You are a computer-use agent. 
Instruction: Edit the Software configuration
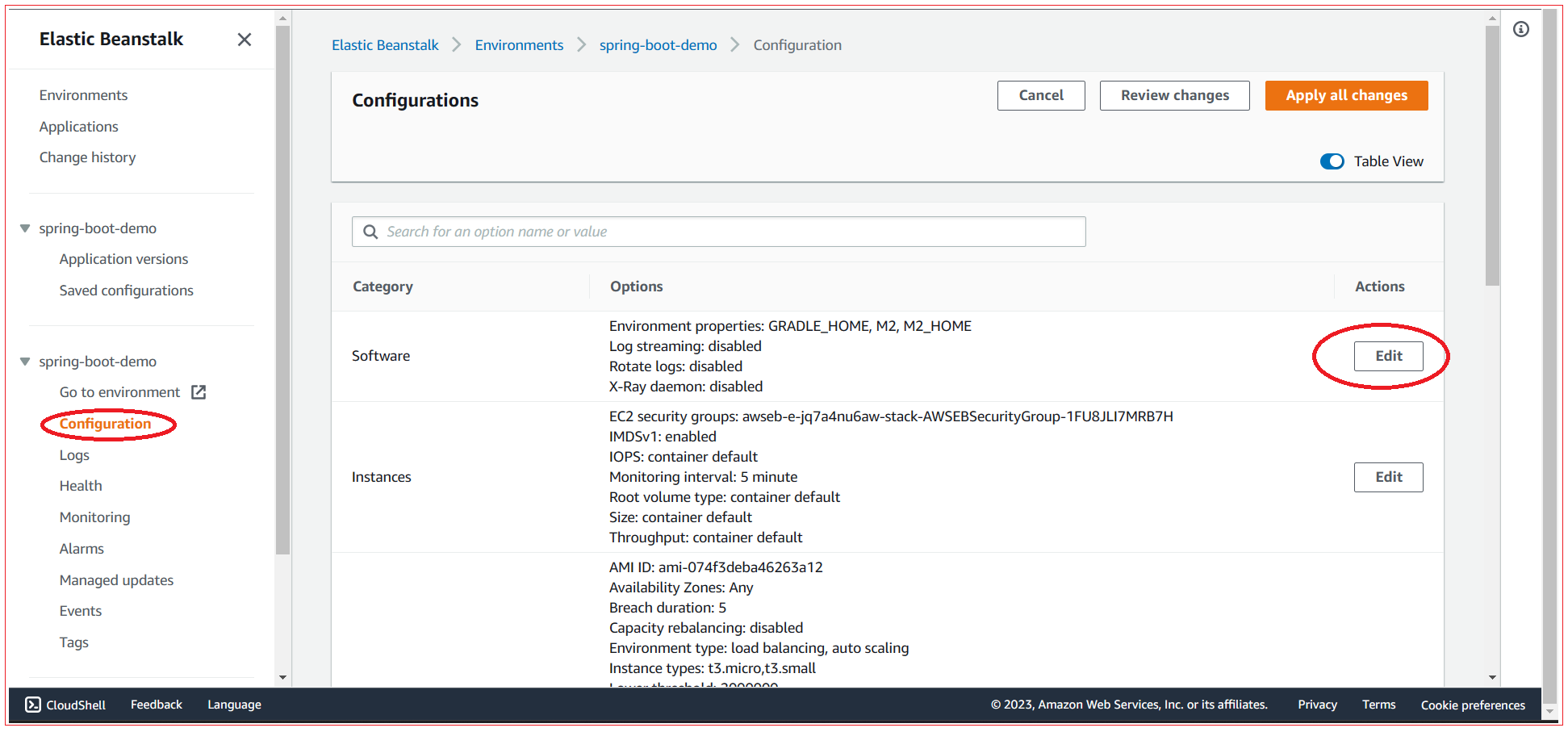(x=1388, y=356)
